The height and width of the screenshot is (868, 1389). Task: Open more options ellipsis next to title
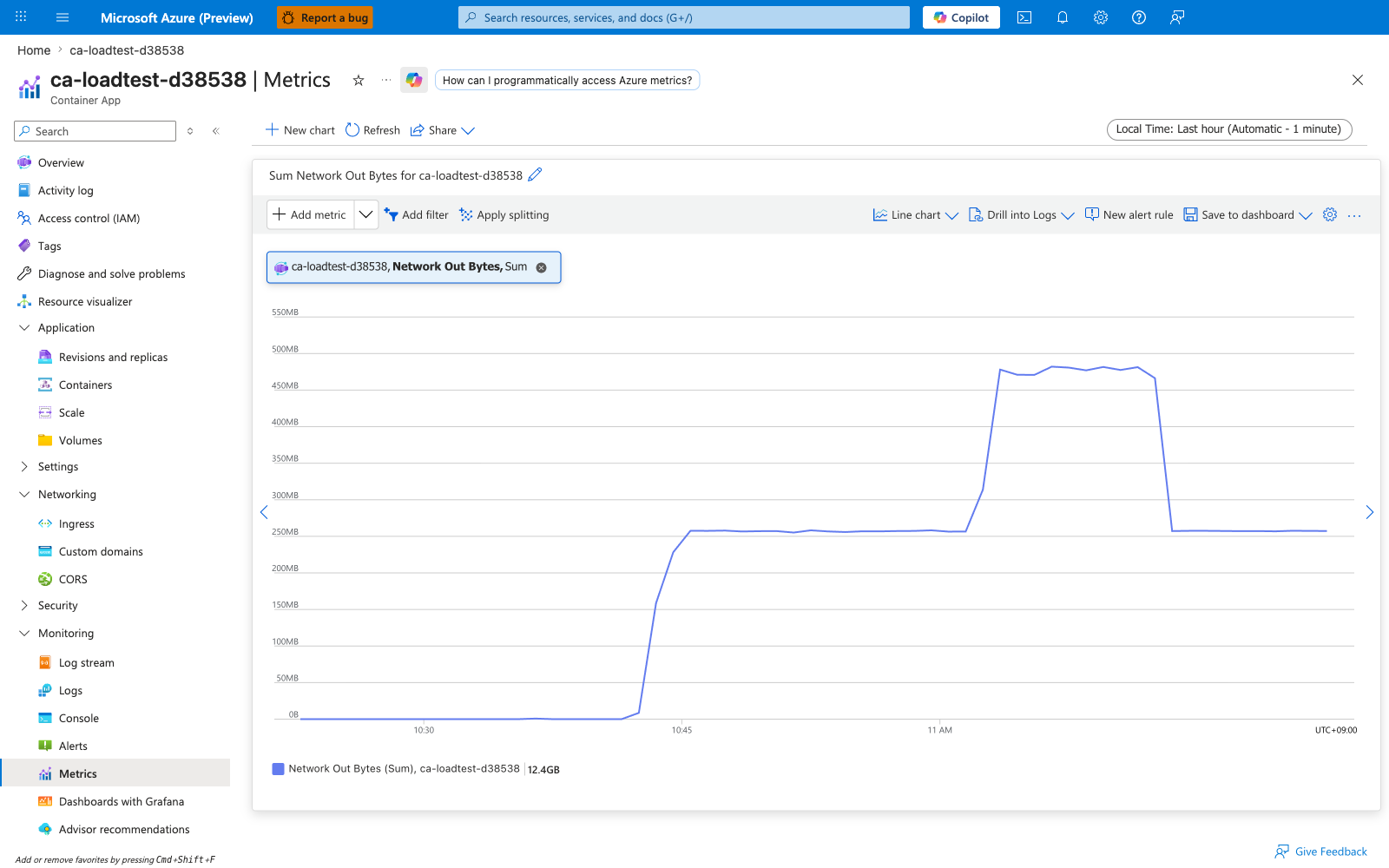coord(386,80)
